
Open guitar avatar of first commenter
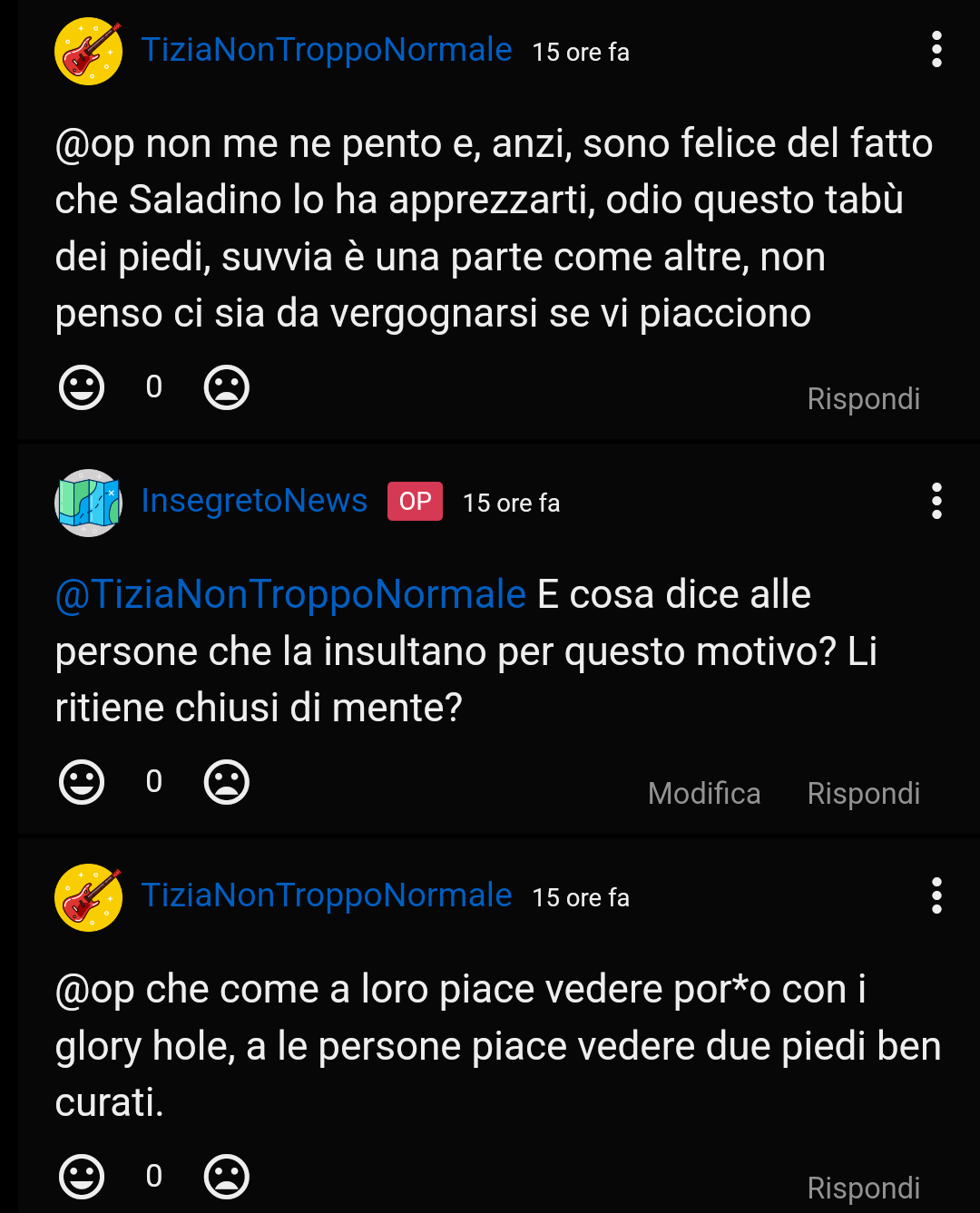[89, 51]
